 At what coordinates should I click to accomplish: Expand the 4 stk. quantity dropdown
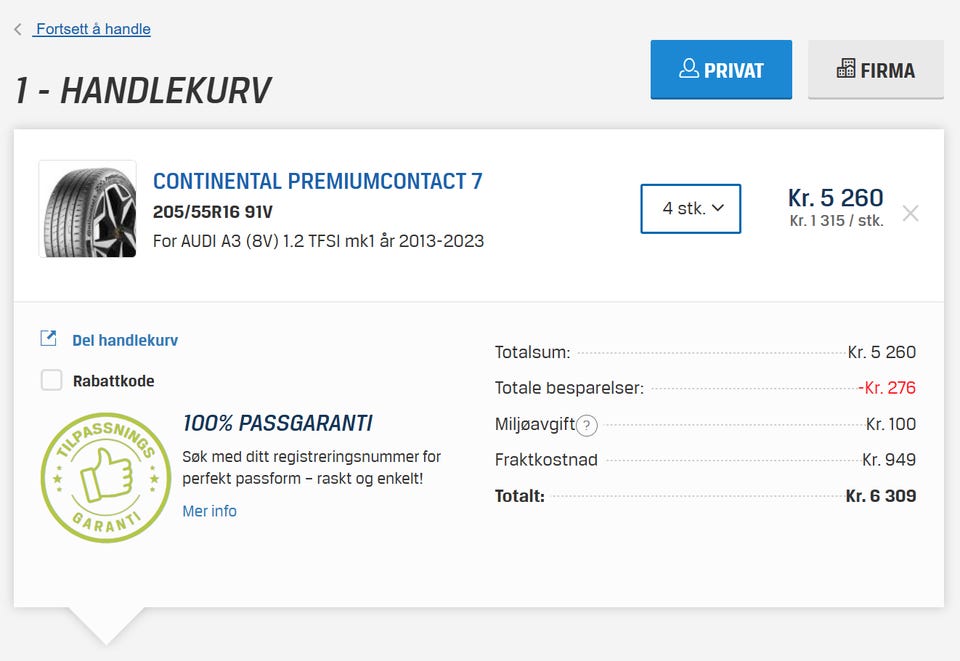(690, 209)
